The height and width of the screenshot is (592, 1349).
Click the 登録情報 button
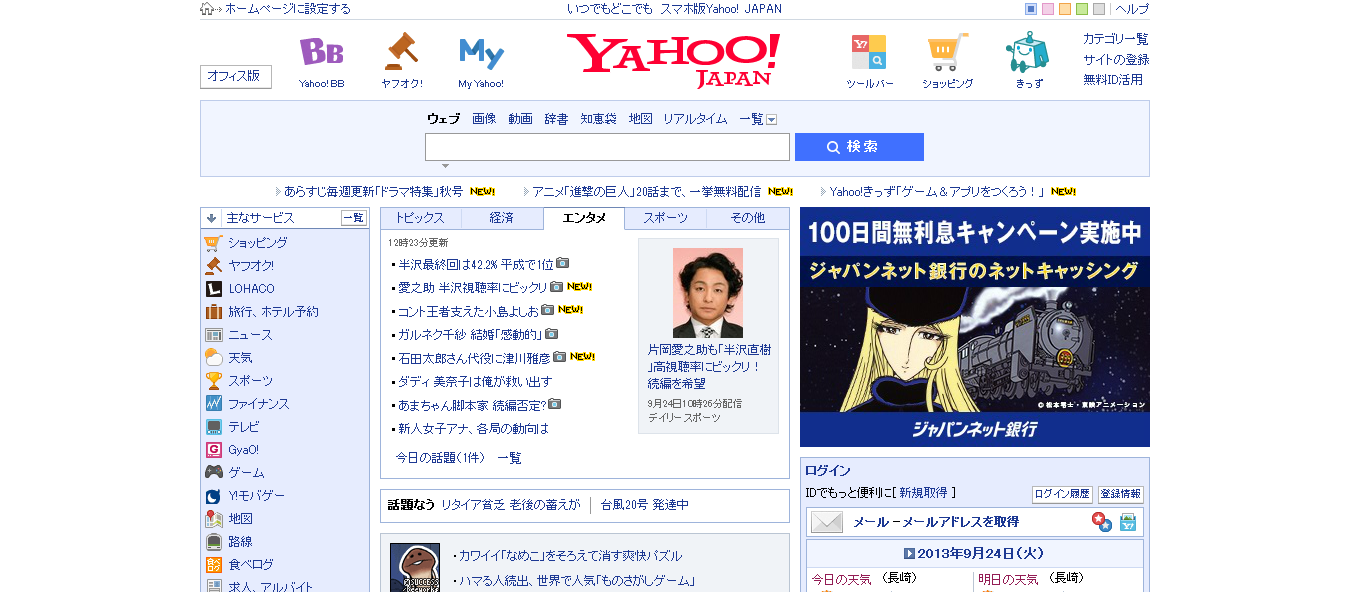(1120, 494)
